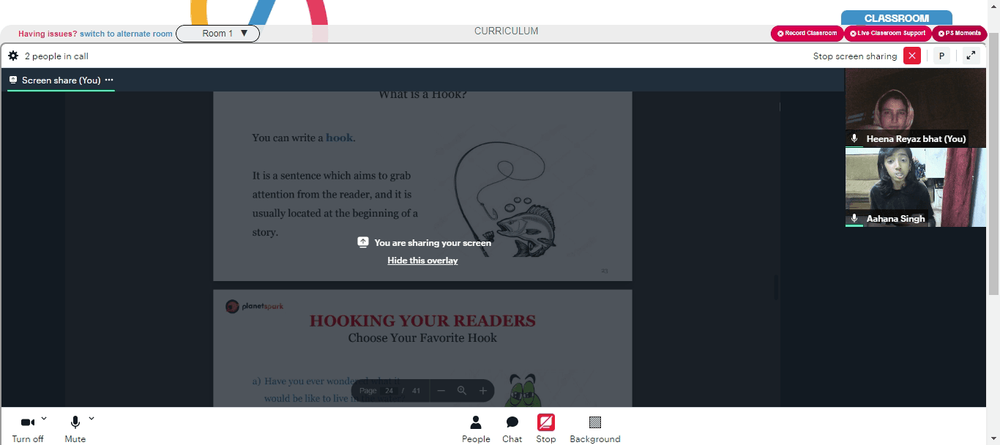Select Aahana Singh video tile

tap(915, 187)
